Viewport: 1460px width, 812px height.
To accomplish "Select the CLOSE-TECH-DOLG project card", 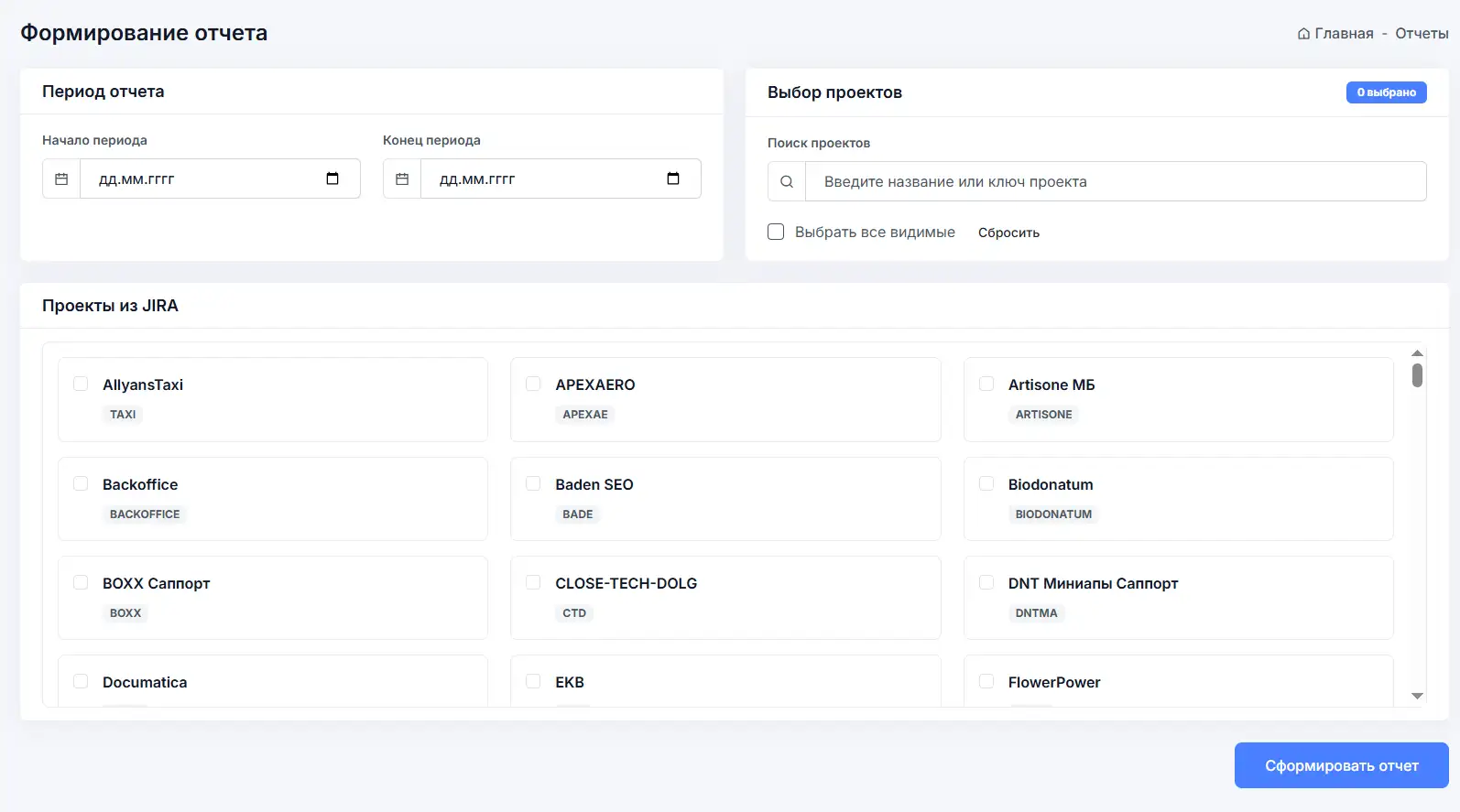I will 725,597.
